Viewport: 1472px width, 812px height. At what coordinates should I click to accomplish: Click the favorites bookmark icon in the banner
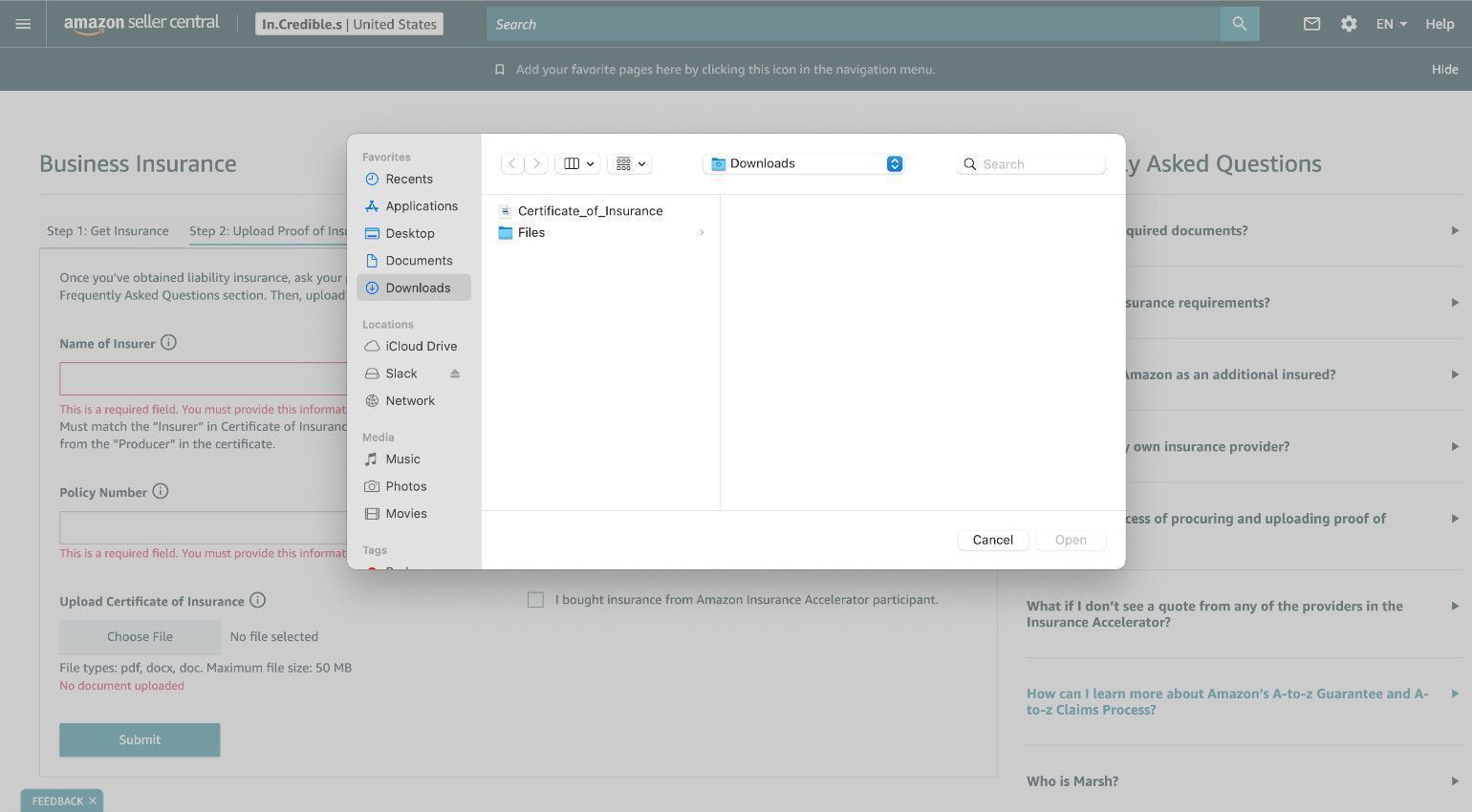pos(498,69)
